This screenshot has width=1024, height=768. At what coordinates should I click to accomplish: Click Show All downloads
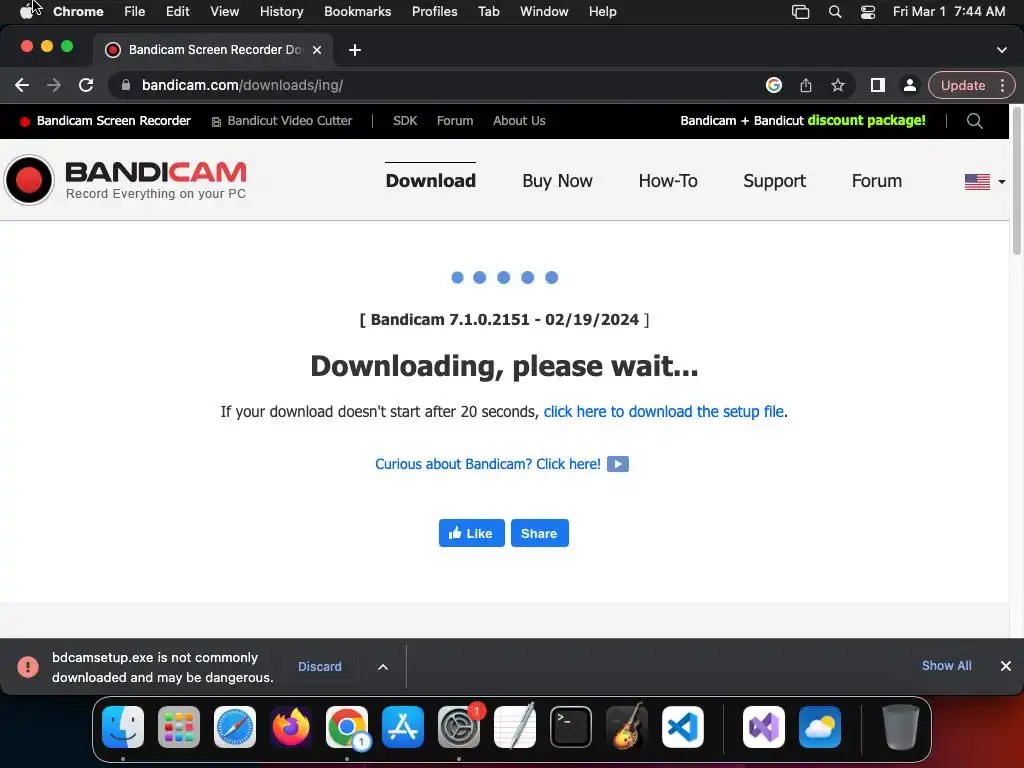tap(946, 665)
